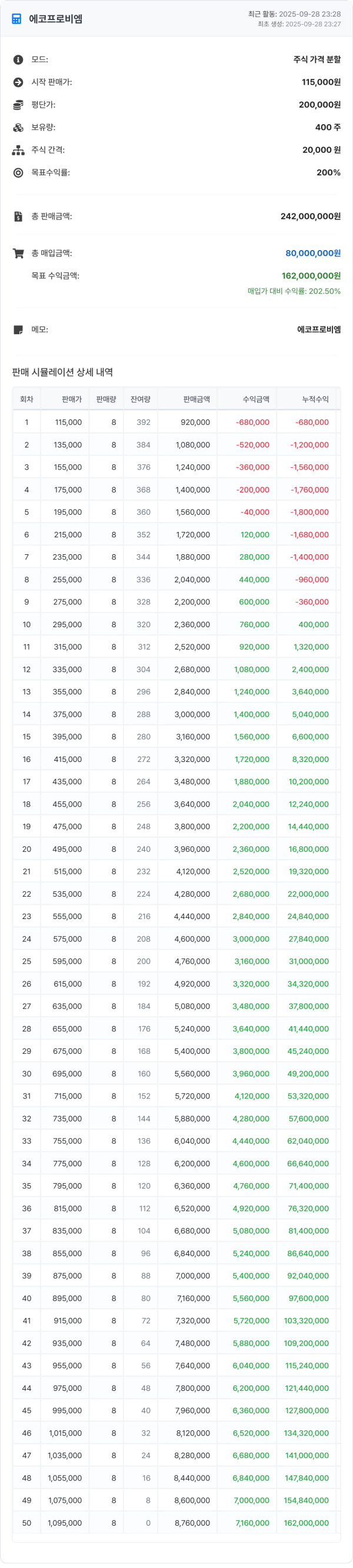This screenshot has height=1568, width=353.
Task: Click the green 162,000,000원 target profit value
Action: [311, 276]
